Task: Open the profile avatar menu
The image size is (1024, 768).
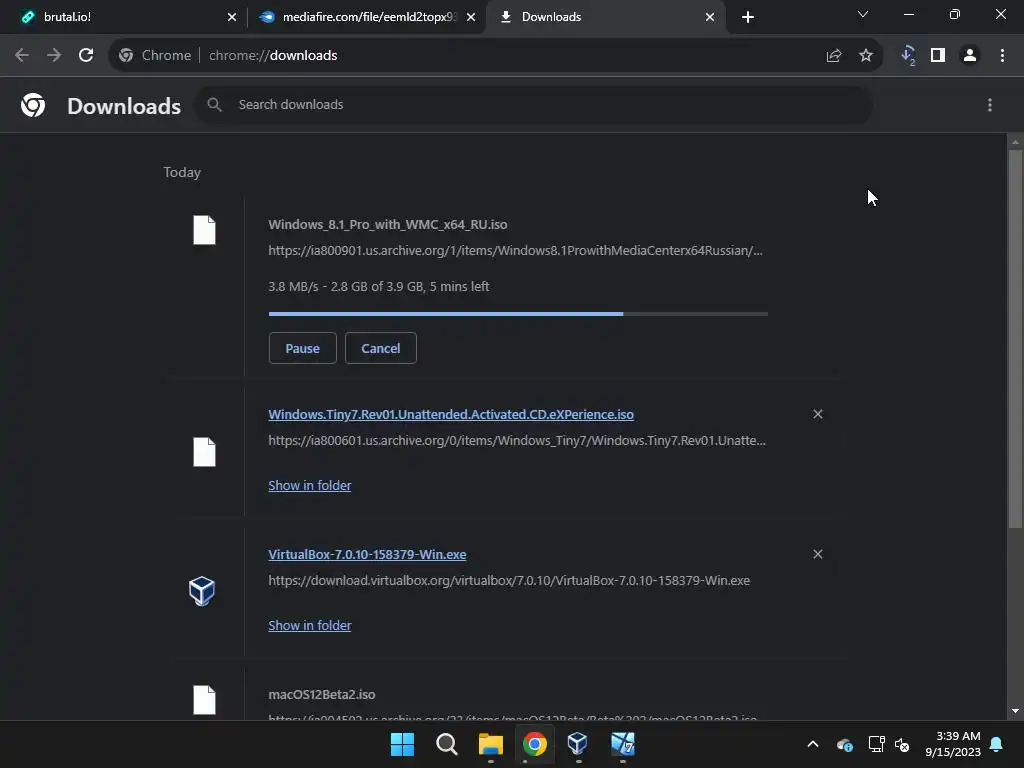Action: pos(970,56)
